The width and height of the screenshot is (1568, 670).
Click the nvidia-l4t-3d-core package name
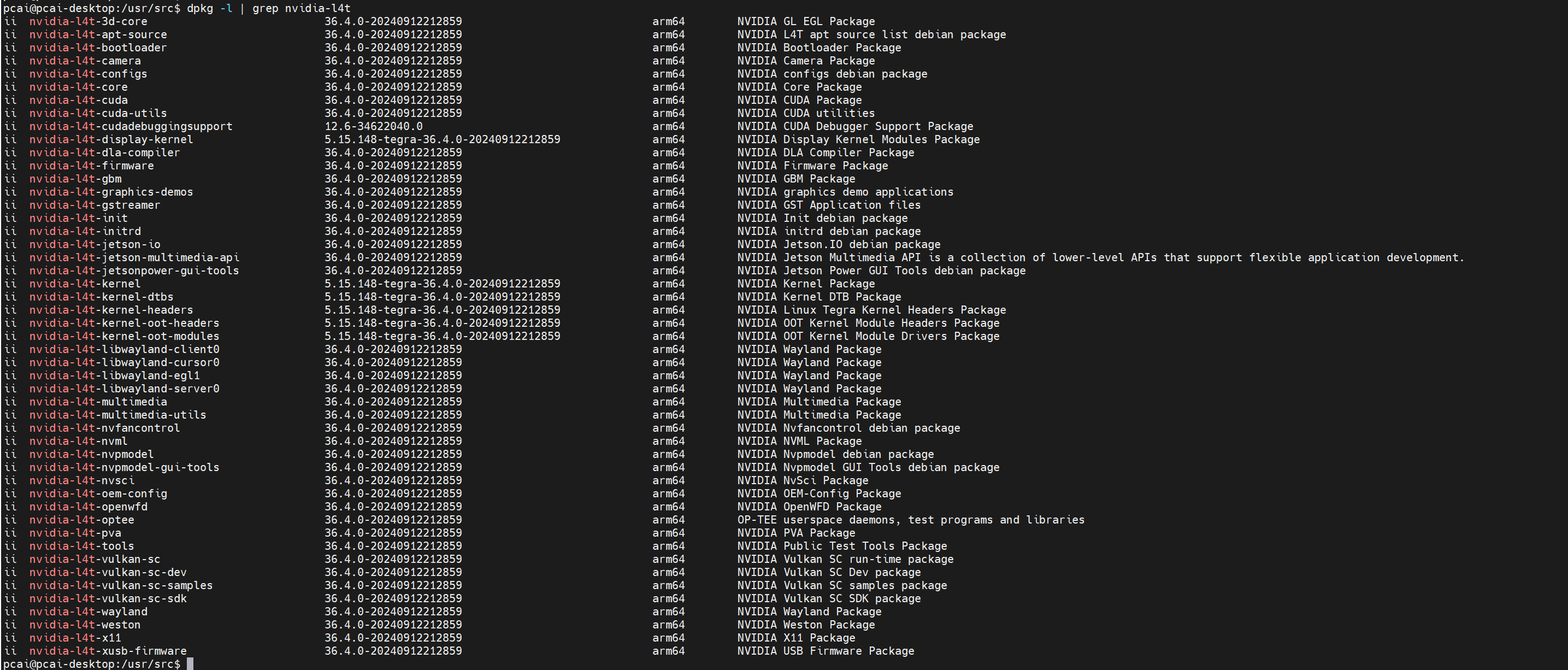coord(89,21)
